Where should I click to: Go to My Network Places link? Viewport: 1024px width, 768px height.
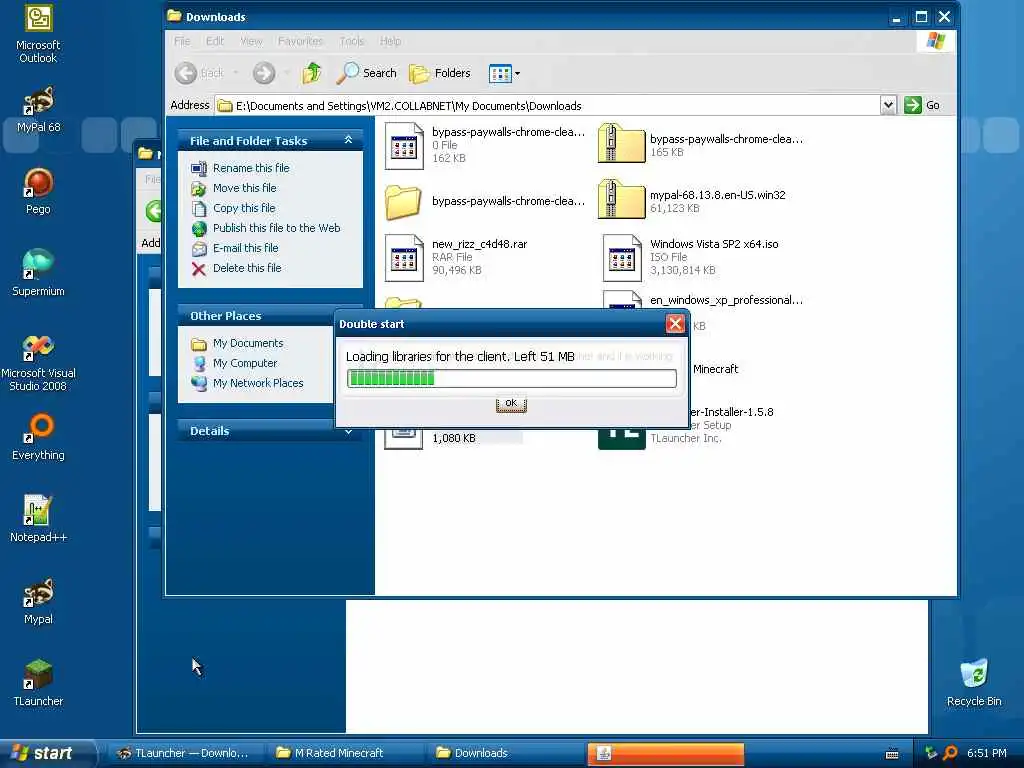point(258,383)
